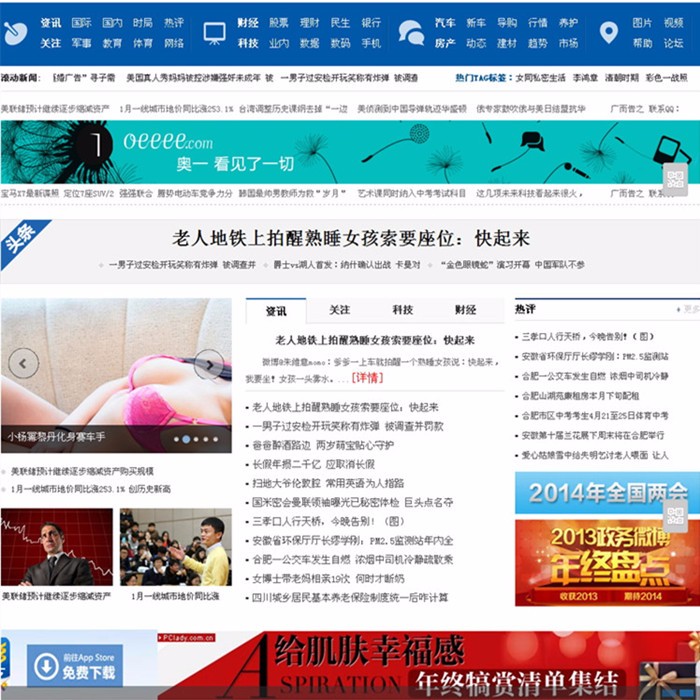Open the 2013政务微博年终盘点 banner
Viewport: 700px width, 700px height.
(x=607, y=563)
